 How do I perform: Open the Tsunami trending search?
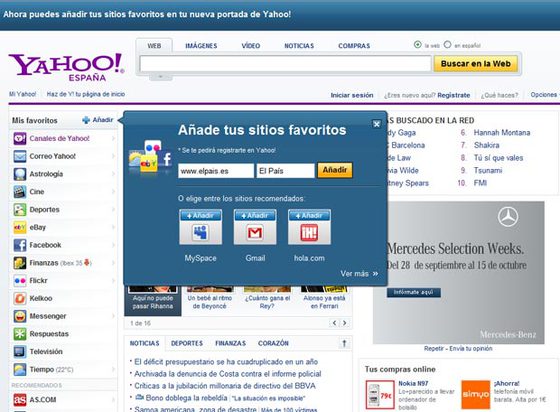pyautogui.click(x=488, y=170)
